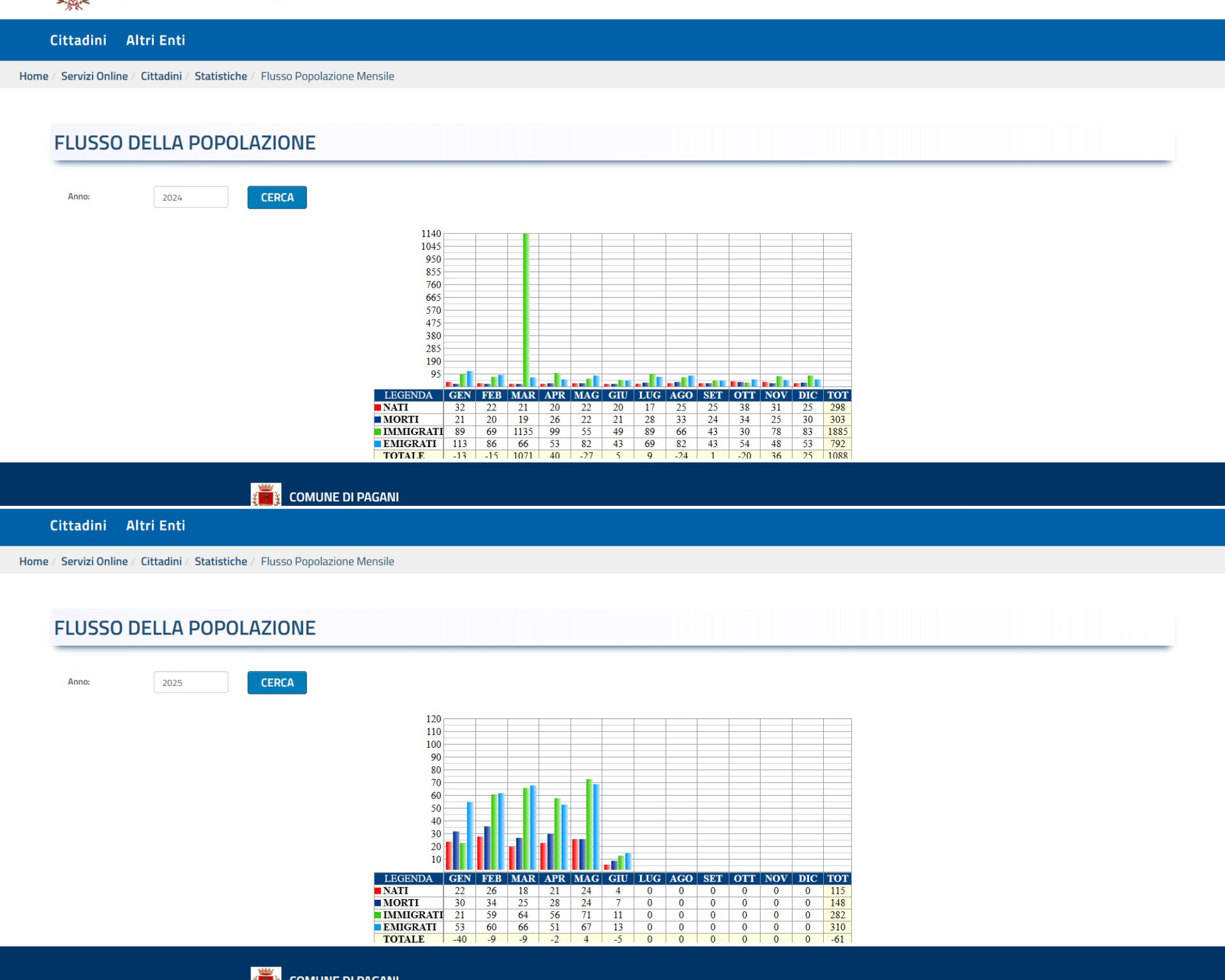Go to Home breadcrumb above the 2024 section
Screen dimensions: 1225x980
(x=34, y=76)
